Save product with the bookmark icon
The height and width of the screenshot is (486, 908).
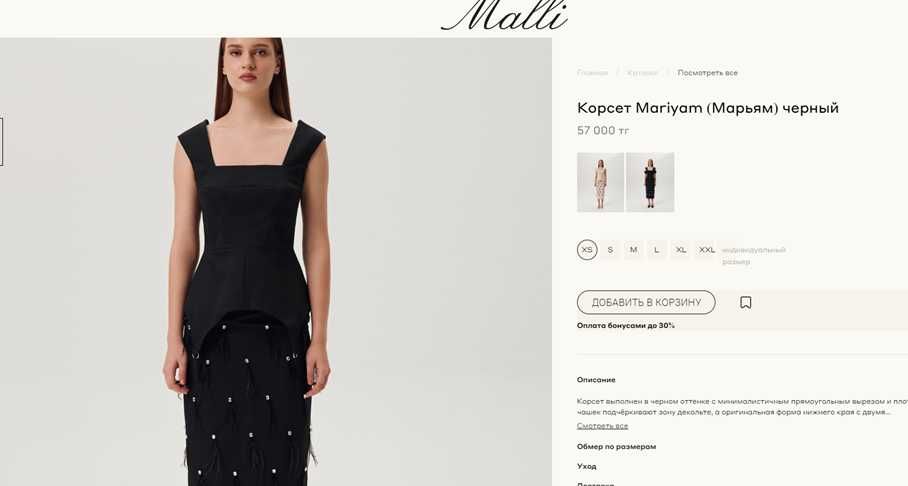(x=746, y=302)
